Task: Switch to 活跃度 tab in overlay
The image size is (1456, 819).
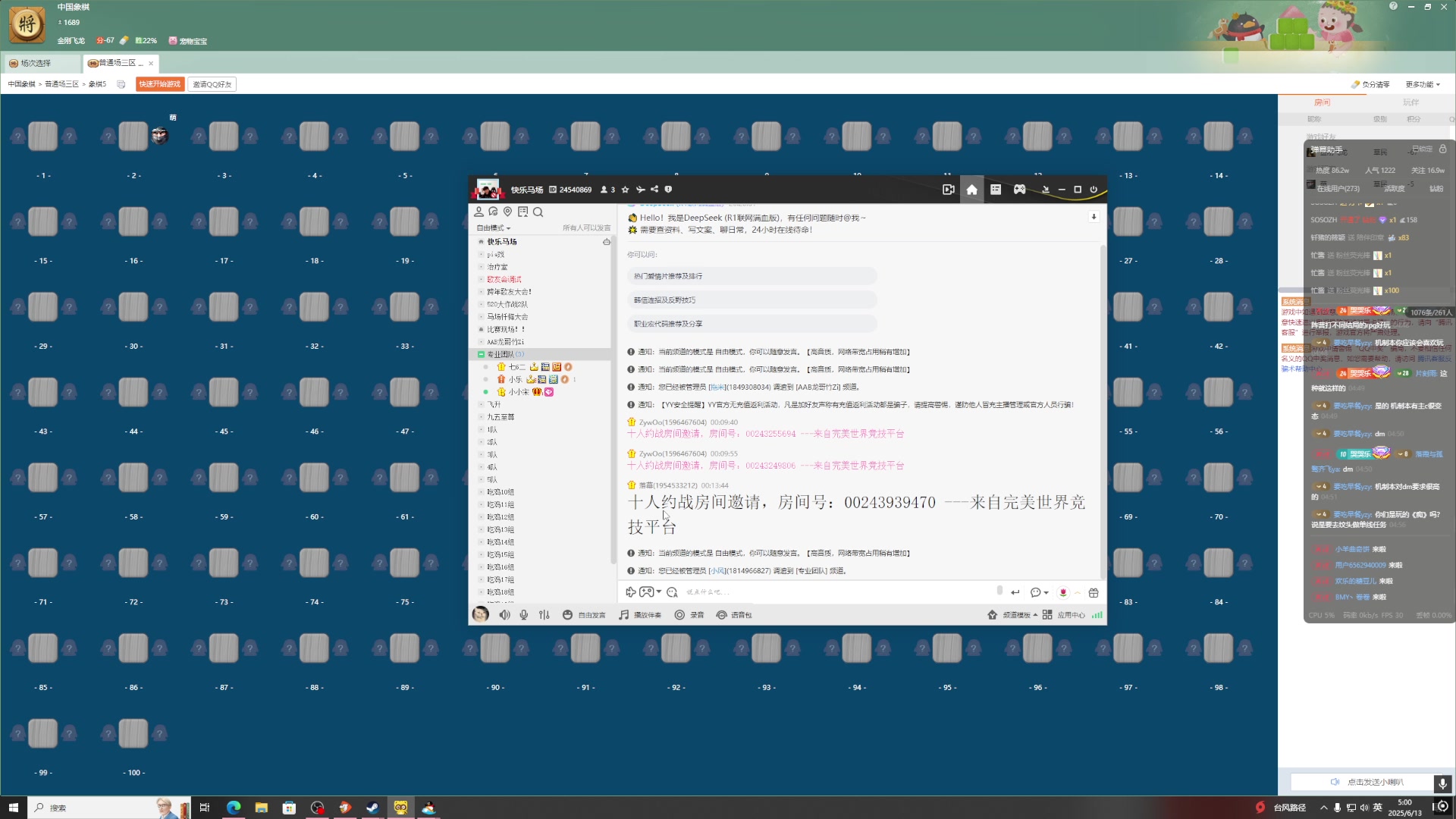Action: point(1395,188)
